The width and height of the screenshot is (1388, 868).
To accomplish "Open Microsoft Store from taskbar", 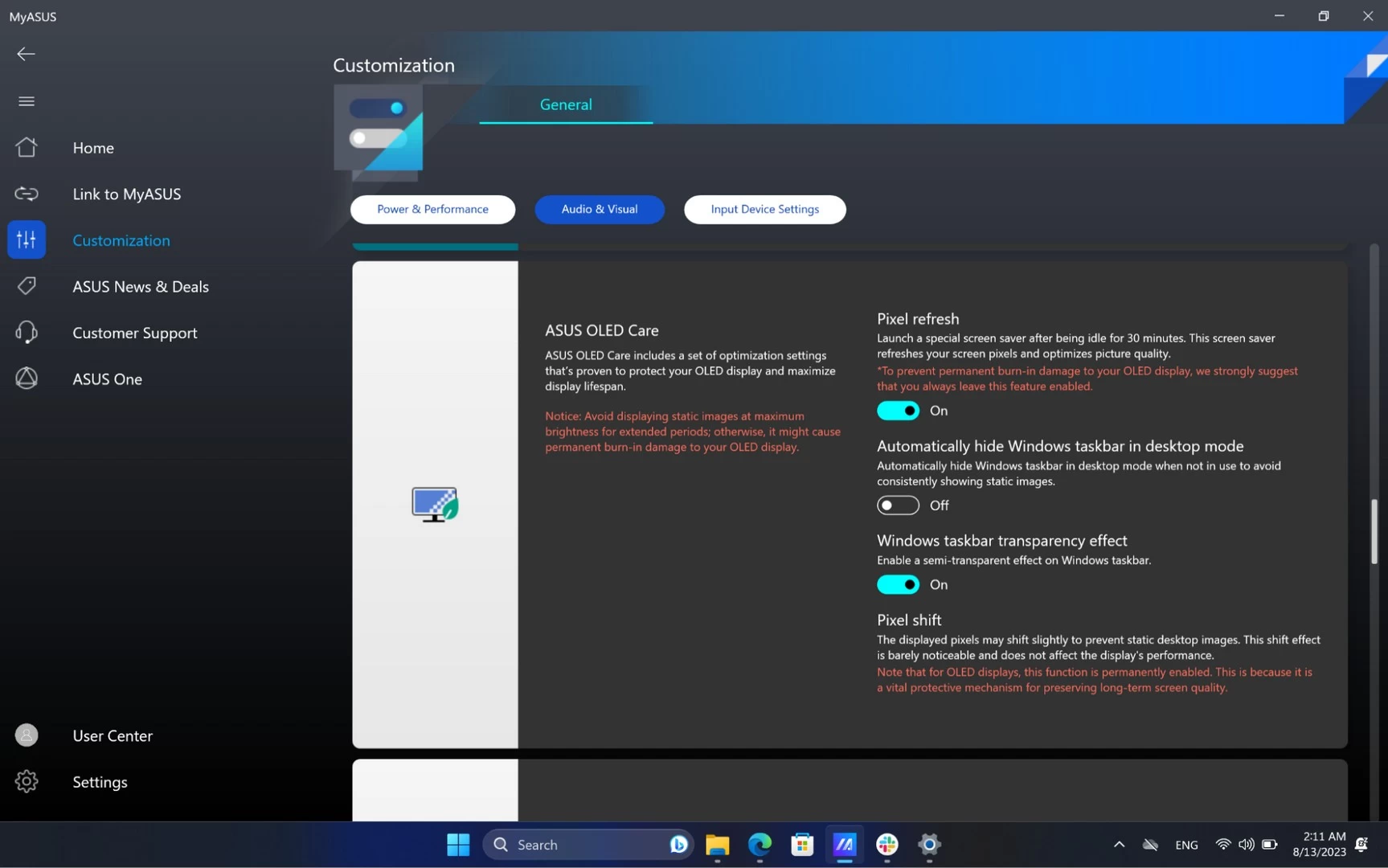I will 802,845.
